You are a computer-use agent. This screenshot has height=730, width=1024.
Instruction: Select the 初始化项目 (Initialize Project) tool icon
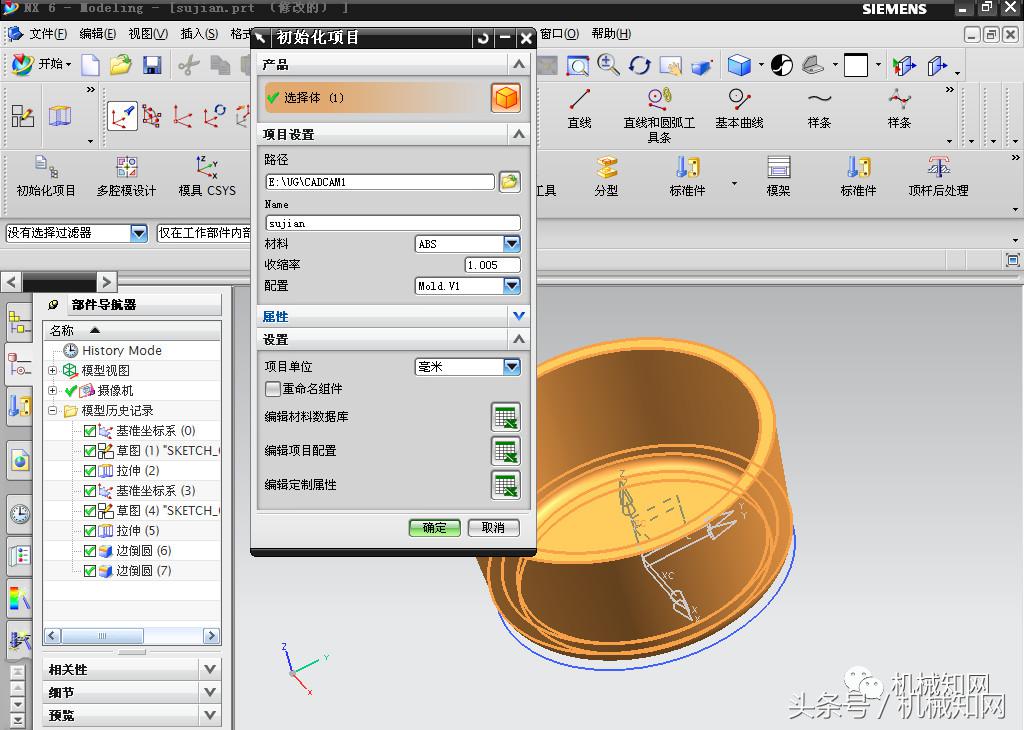coord(42,165)
